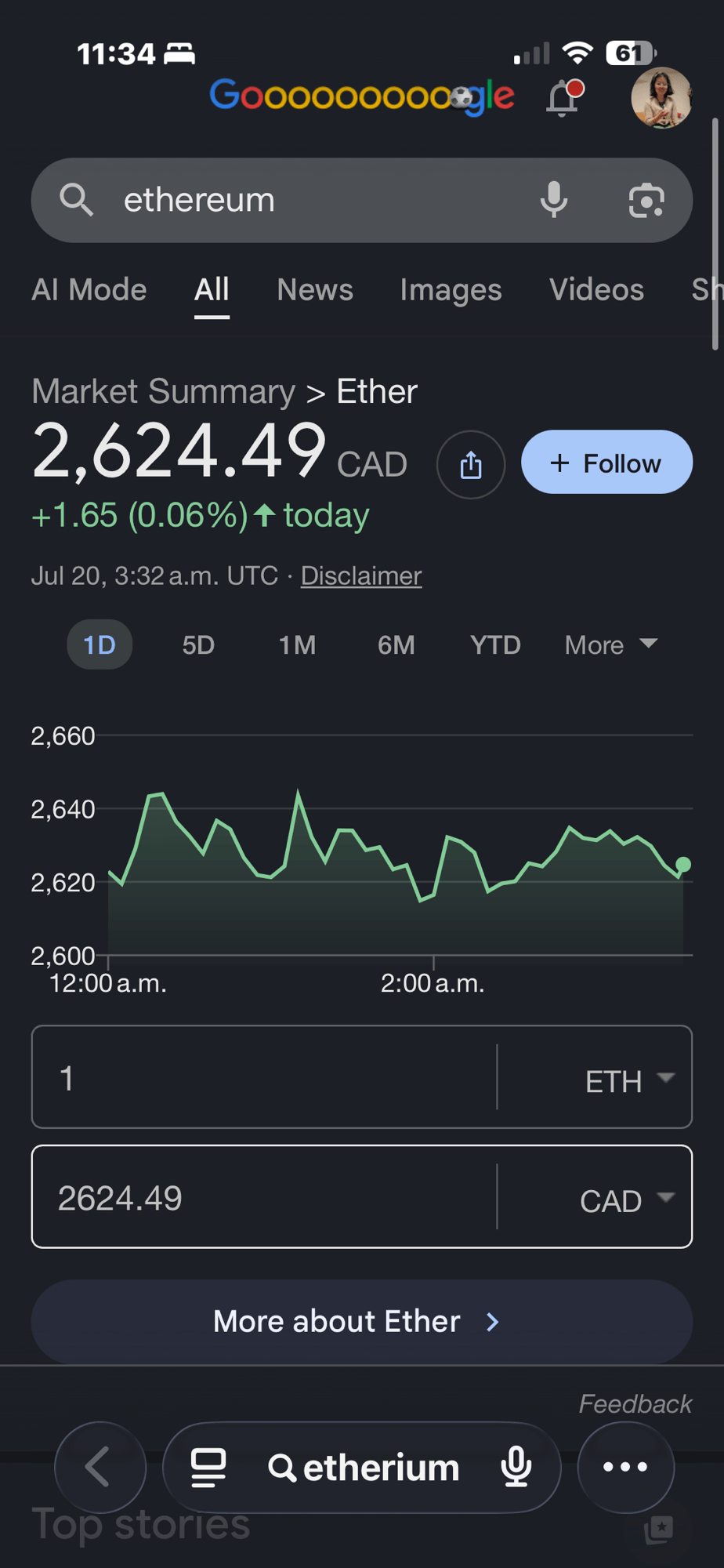Select the YTD chart range
This screenshot has width=724, height=1568.
(495, 645)
